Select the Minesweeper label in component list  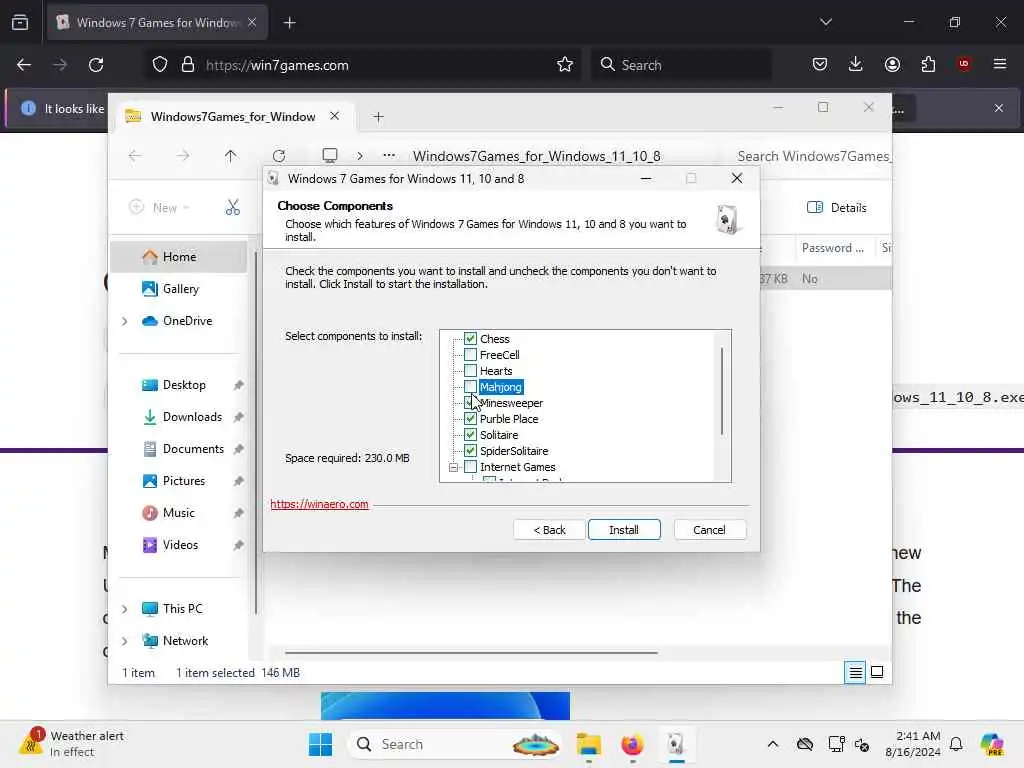(511, 403)
